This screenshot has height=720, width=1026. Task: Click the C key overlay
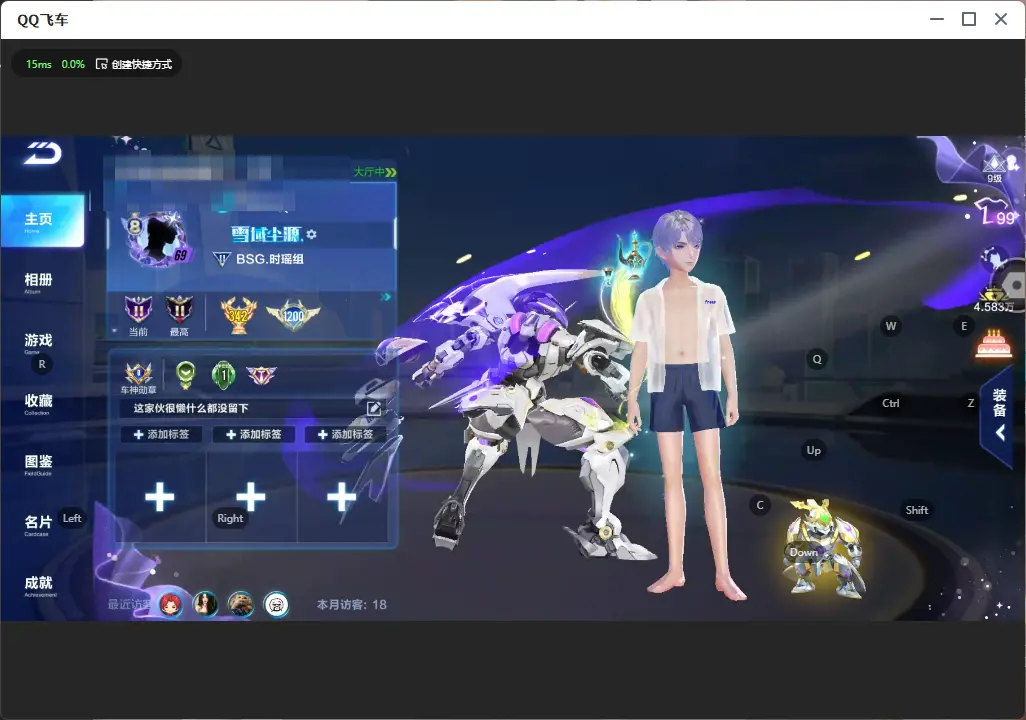[760, 505]
